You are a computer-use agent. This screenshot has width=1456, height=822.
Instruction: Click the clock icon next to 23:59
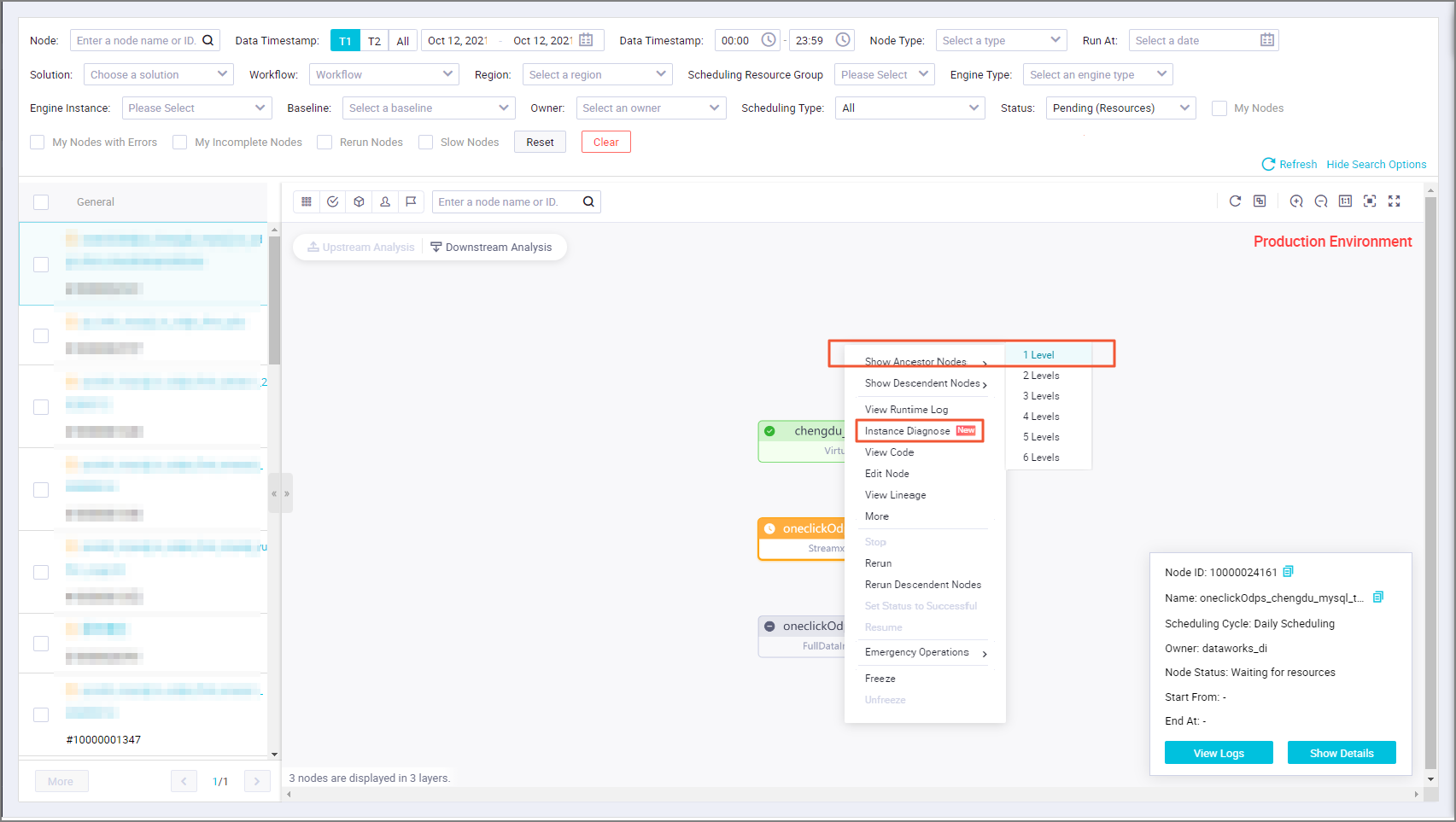coord(843,40)
